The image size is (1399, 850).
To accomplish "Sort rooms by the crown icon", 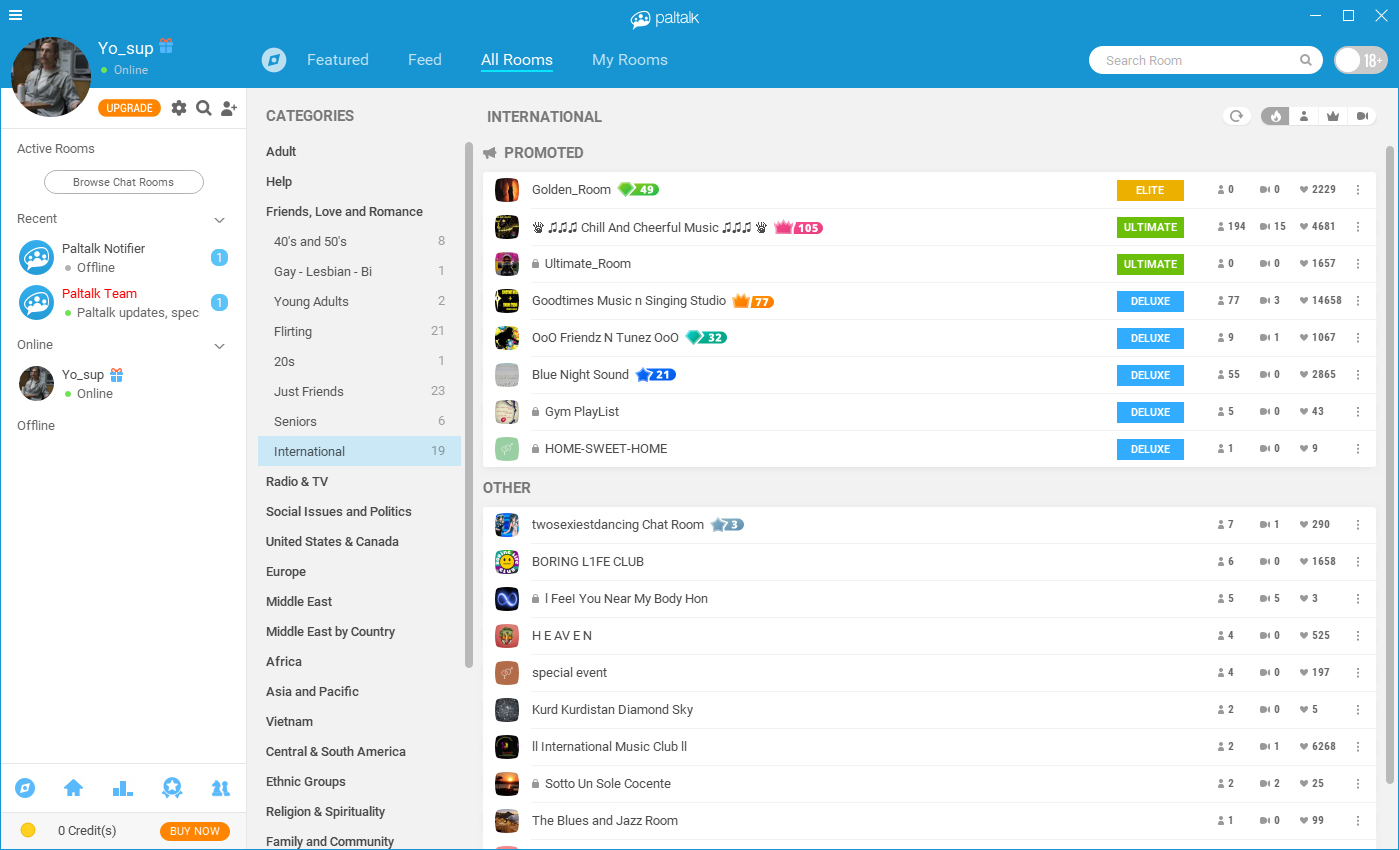I will (1333, 116).
